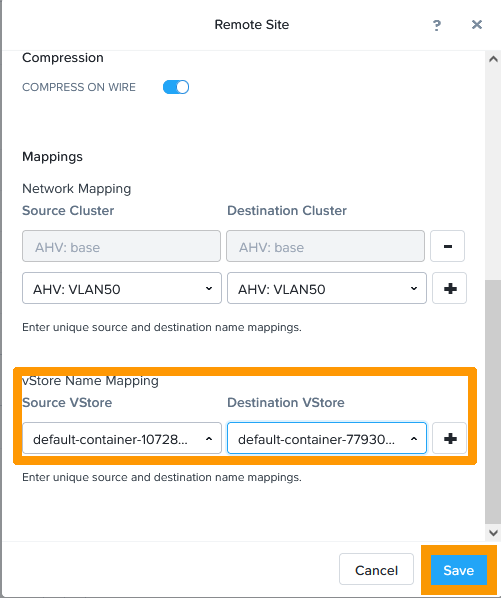Click the scrollbar track above the thumb

[x=493, y=174]
